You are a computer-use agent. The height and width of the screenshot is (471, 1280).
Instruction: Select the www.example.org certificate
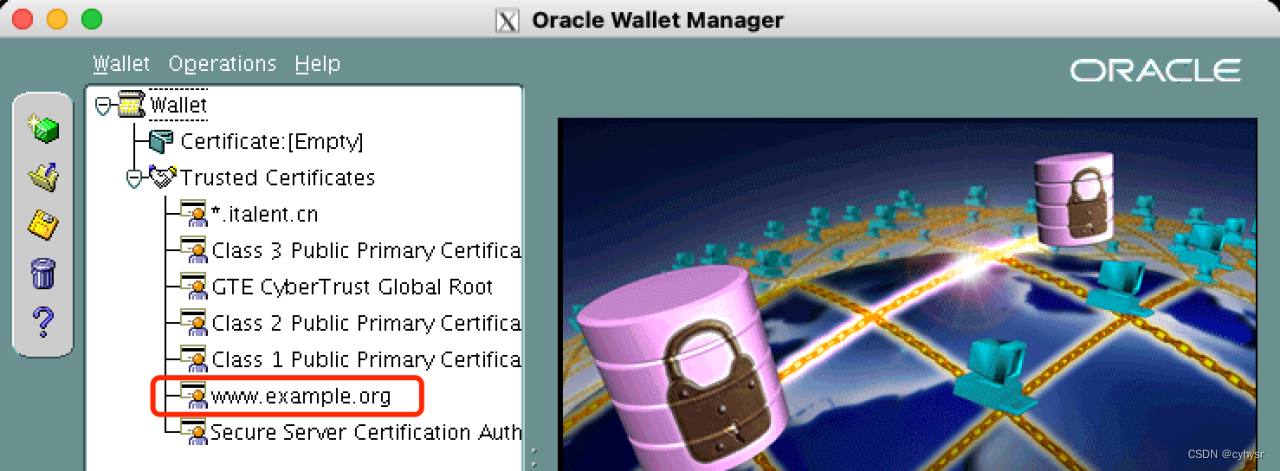[x=301, y=396]
